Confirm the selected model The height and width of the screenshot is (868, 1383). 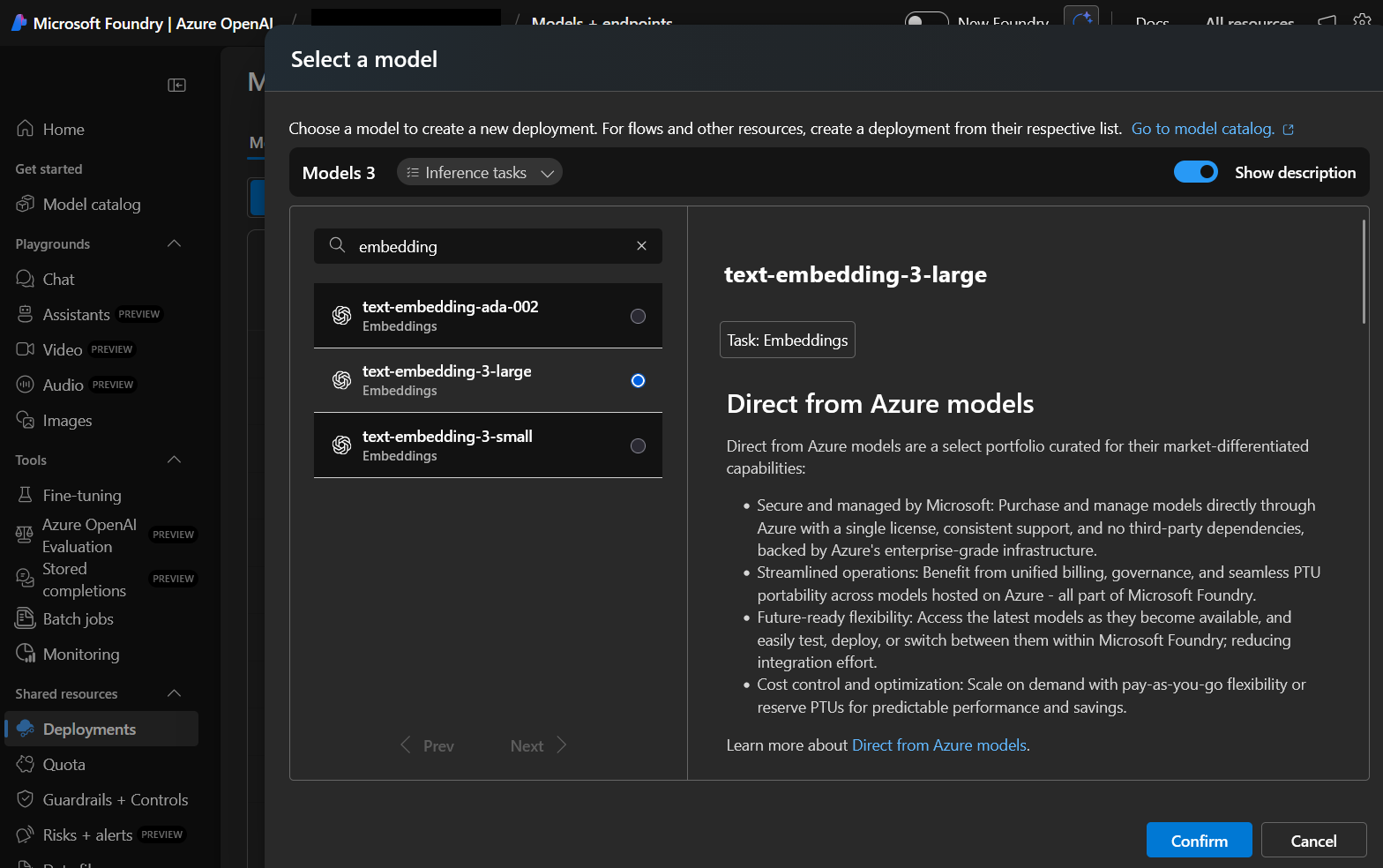pyautogui.click(x=1199, y=840)
